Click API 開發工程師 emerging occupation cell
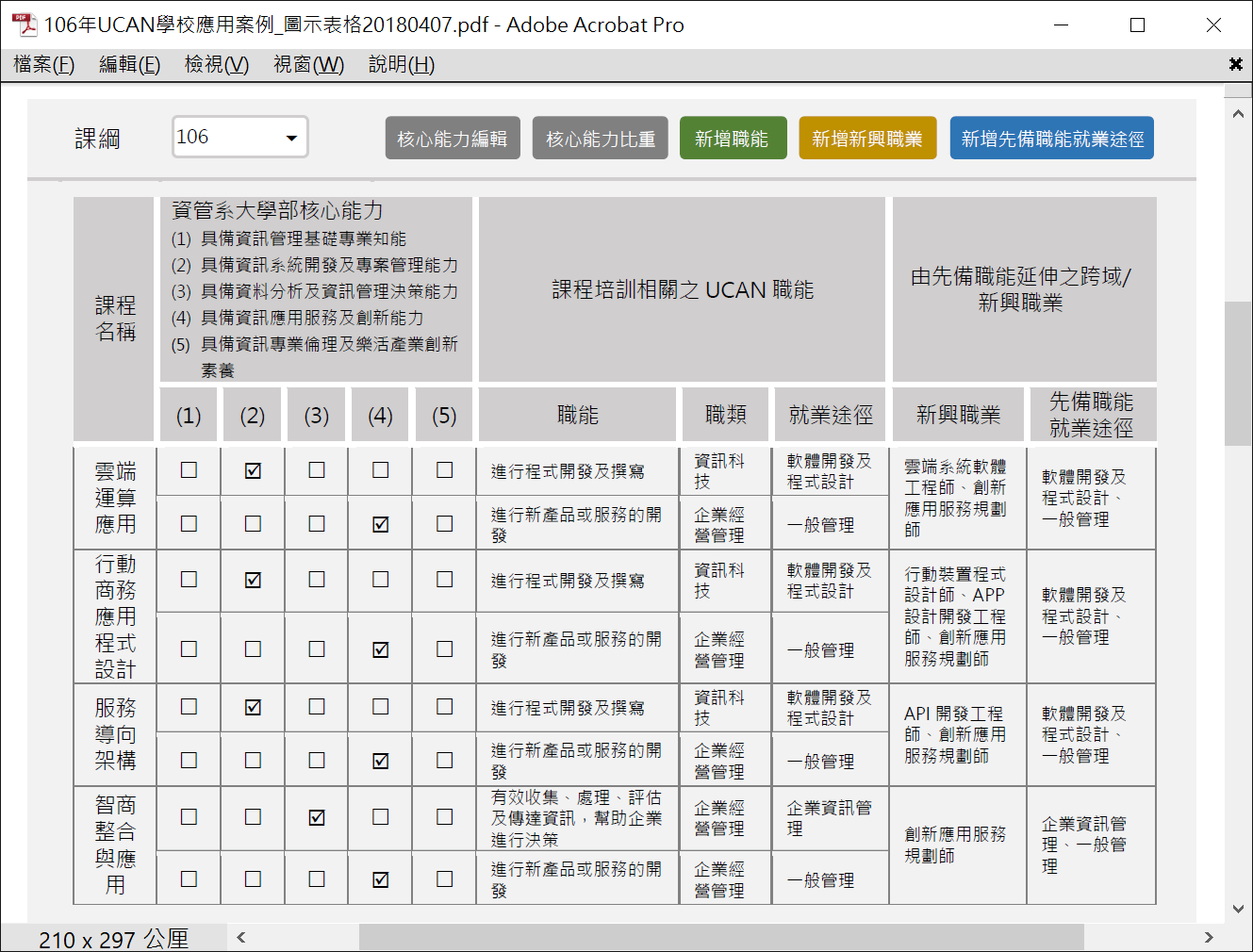This screenshot has width=1253, height=952. pyautogui.click(x=956, y=734)
